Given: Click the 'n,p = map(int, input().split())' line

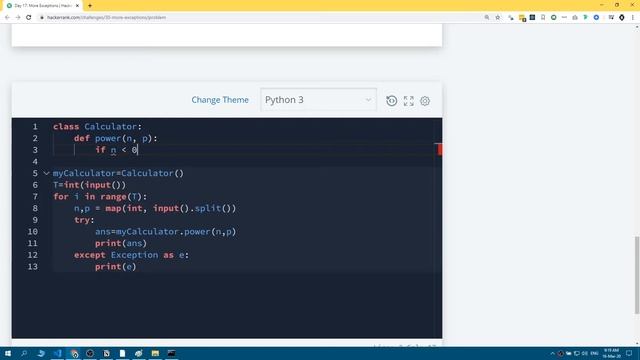Looking at the screenshot, I should pos(155,208).
